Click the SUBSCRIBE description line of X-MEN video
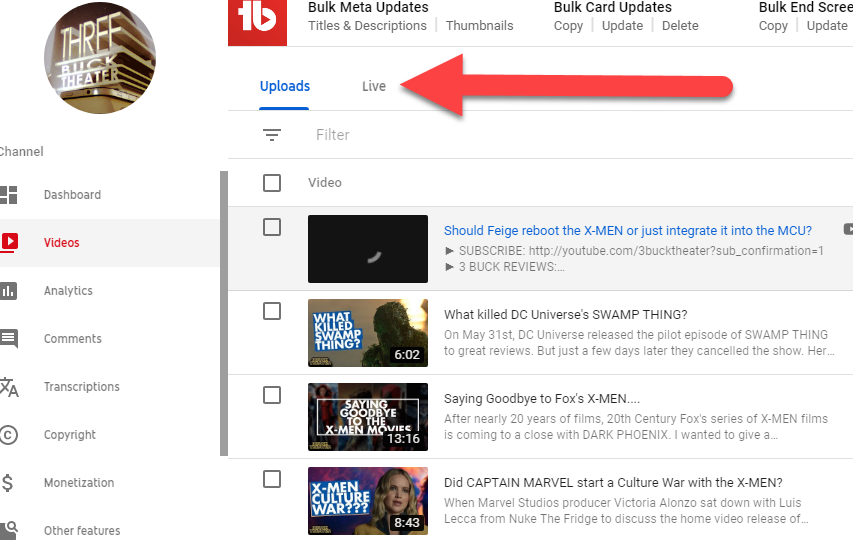 point(634,251)
